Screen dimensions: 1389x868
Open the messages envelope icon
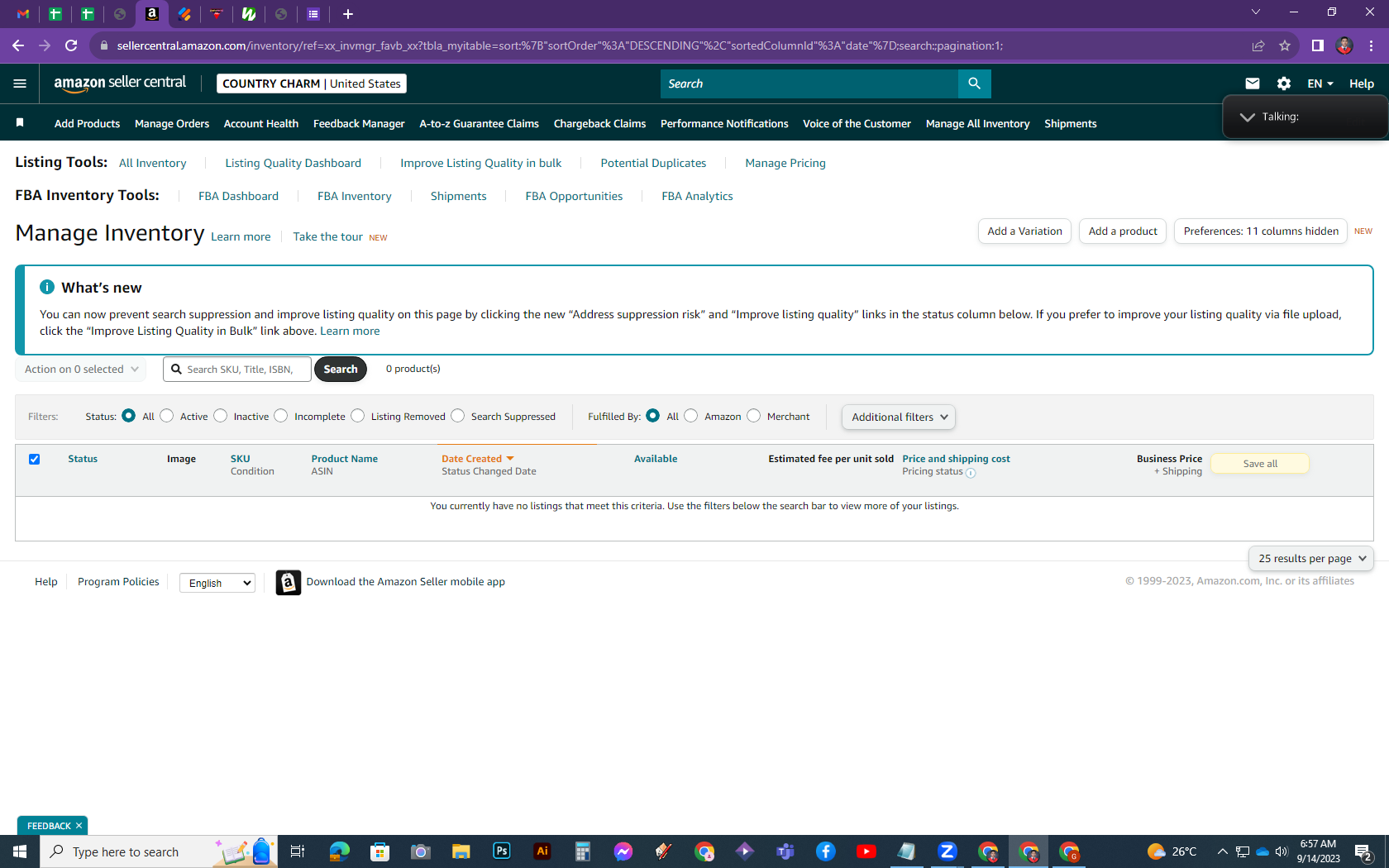point(1252,83)
